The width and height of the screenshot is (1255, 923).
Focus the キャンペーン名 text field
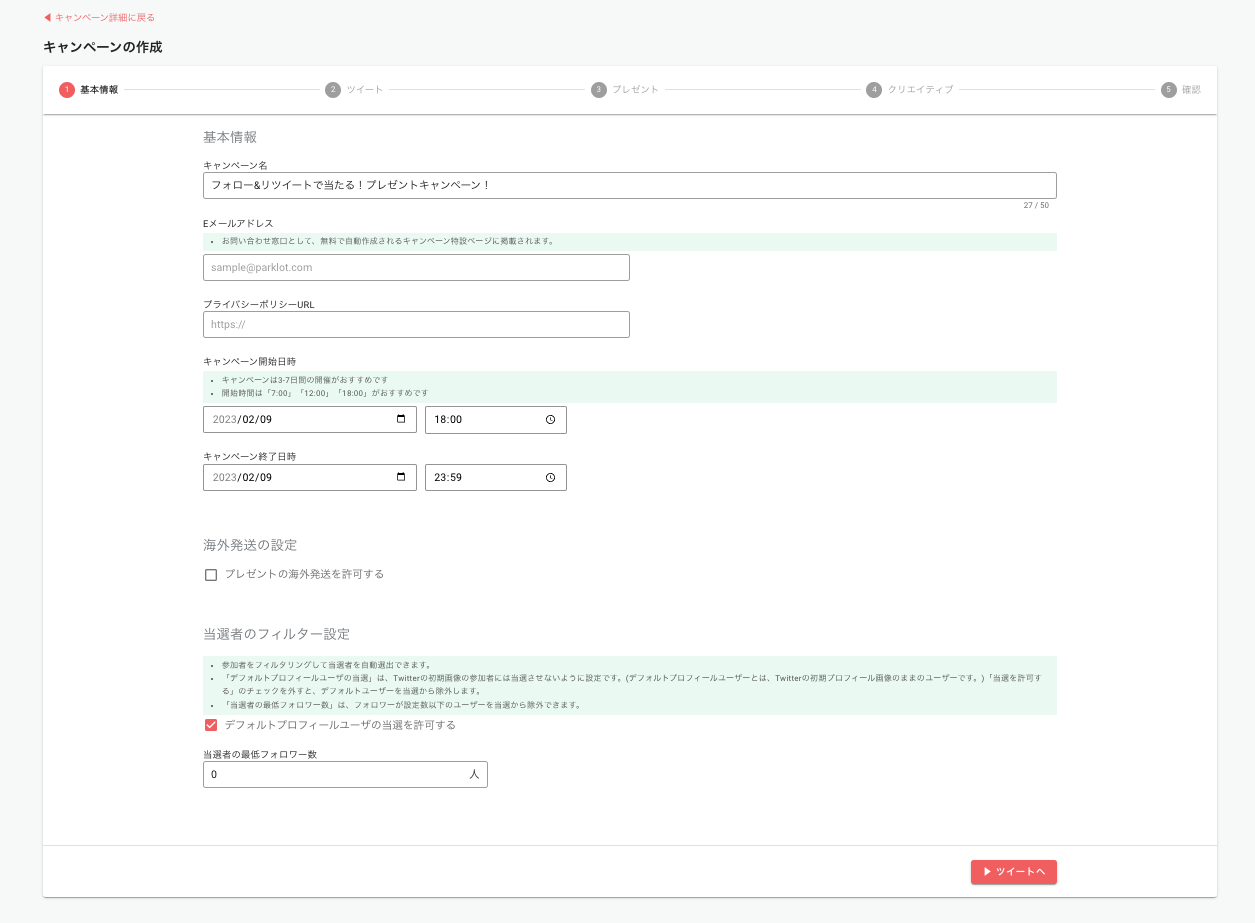(x=629, y=186)
